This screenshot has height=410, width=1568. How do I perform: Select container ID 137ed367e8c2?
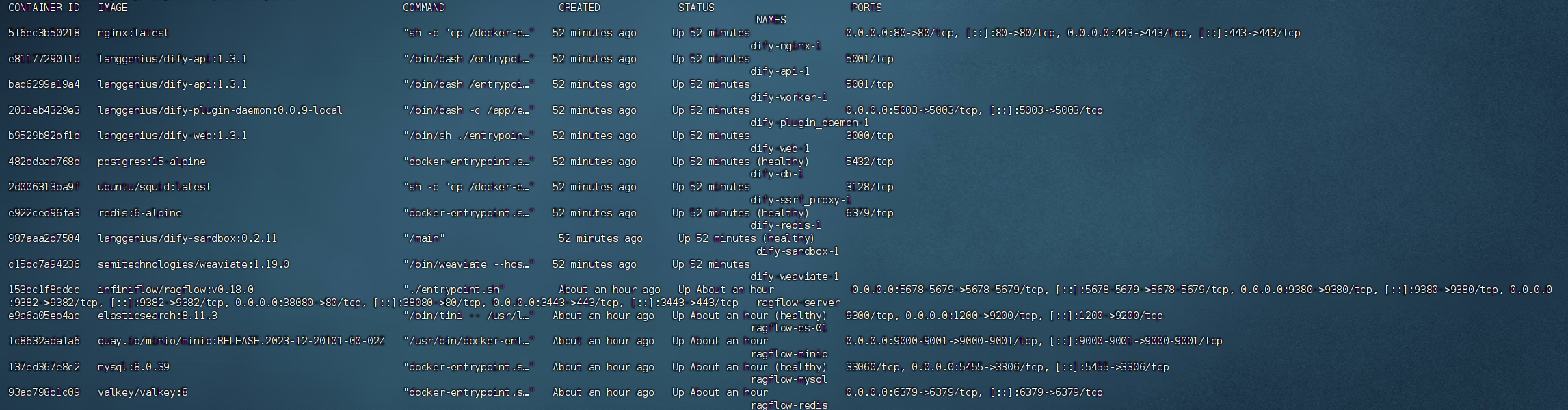point(44,367)
